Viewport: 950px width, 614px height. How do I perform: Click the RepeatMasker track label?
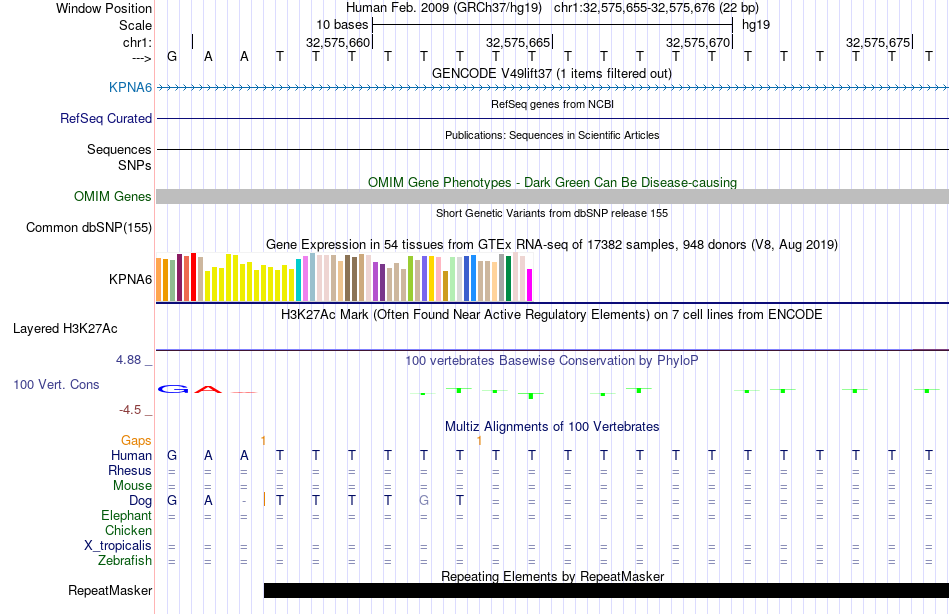point(110,590)
